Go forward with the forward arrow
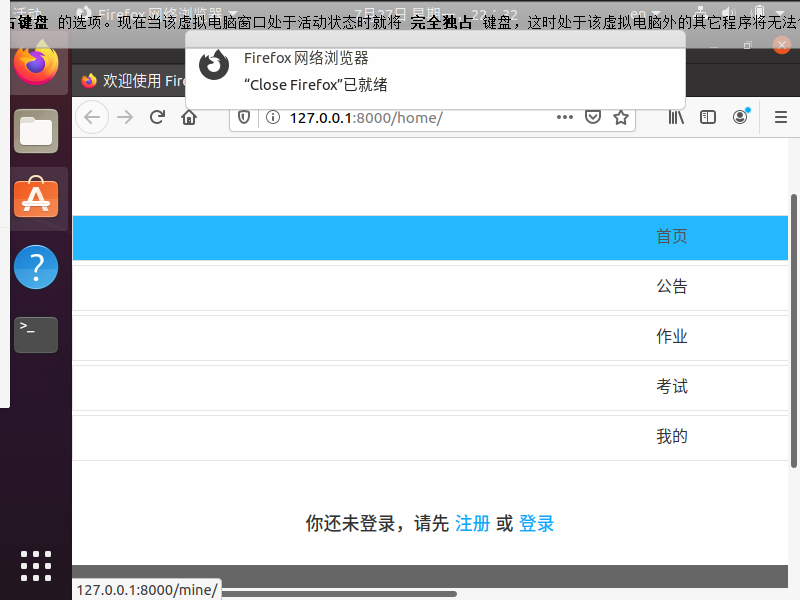 click(125, 117)
